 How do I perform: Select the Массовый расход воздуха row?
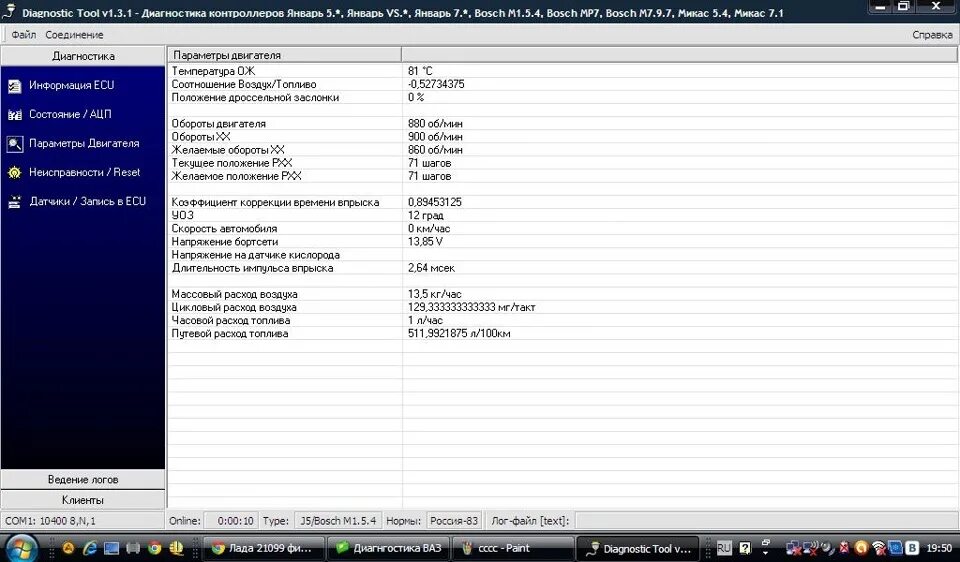point(562,294)
